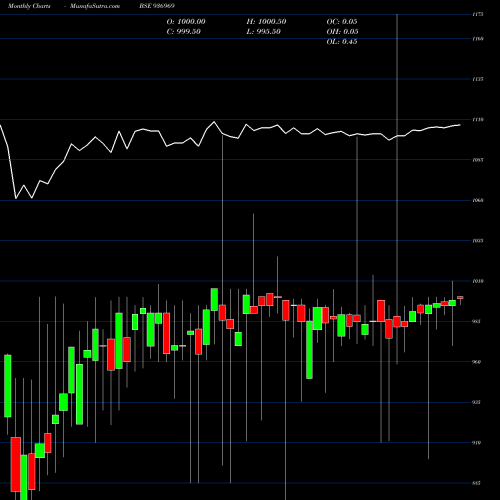Click the right end of the white line

tap(460, 125)
